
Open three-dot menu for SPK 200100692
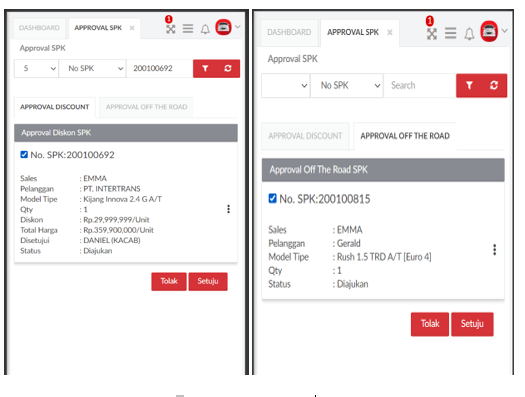point(228,209)
